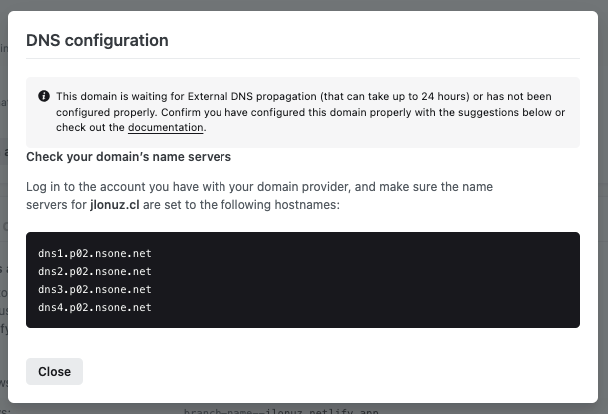Click the info icon in the notice
The height and width of the screenshot is (414, 608).
point(44,97)
